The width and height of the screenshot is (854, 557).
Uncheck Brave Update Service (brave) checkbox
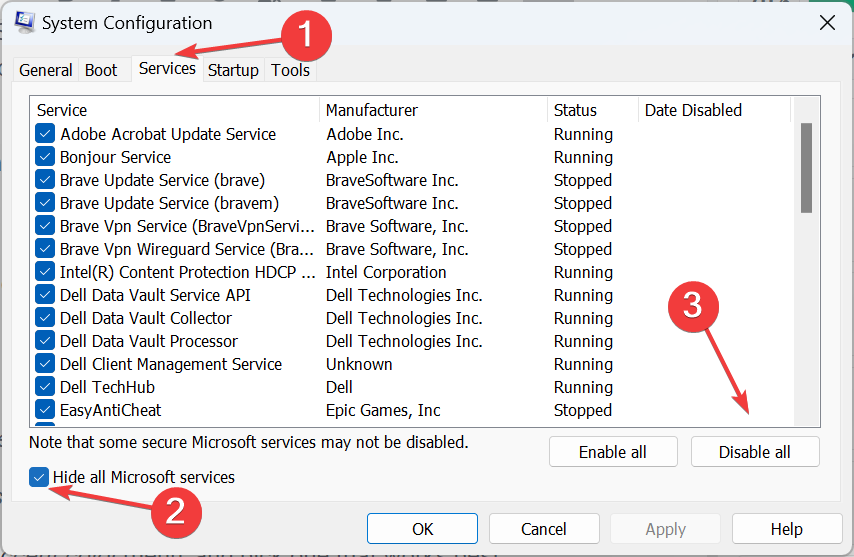click(45, 180)
